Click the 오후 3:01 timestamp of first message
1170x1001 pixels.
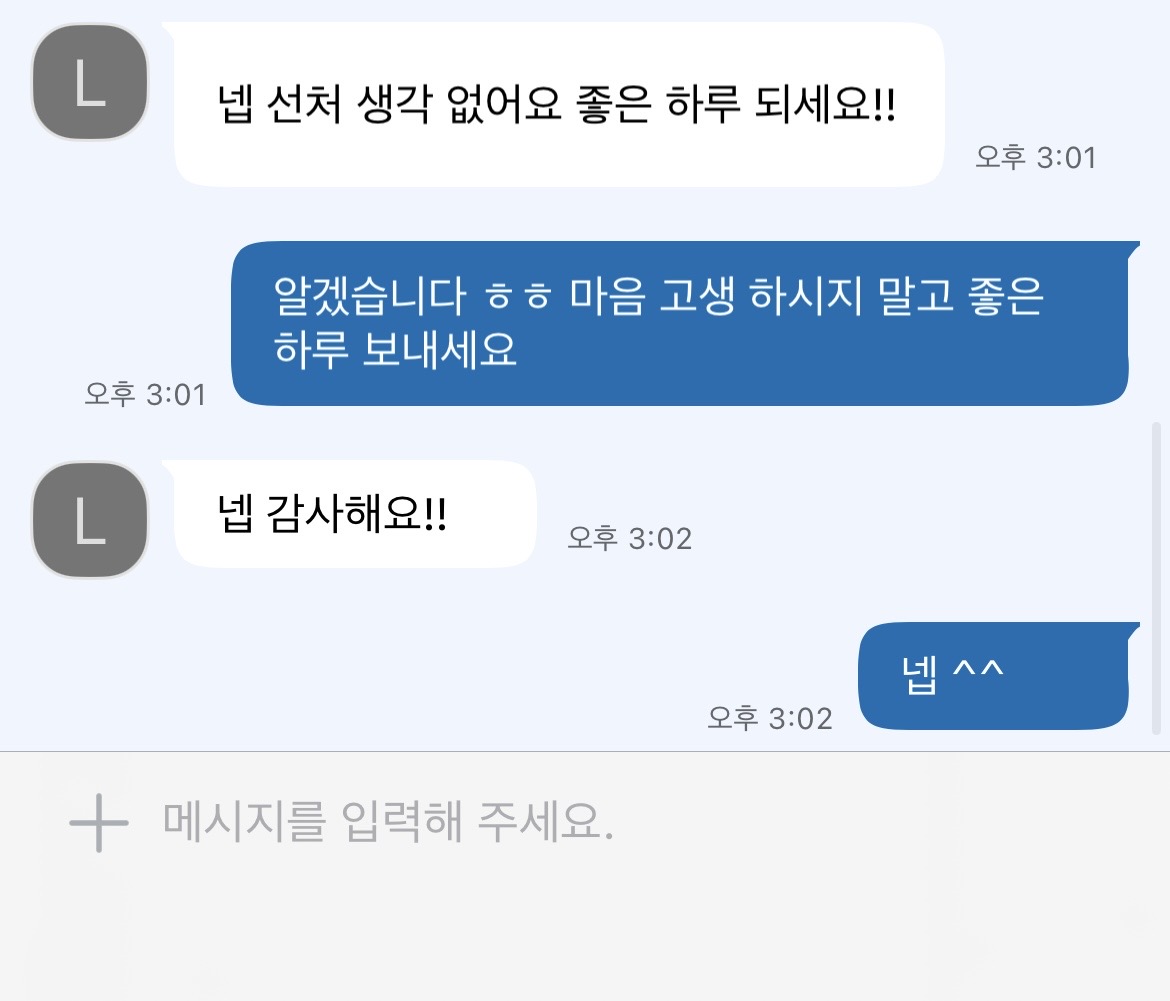tap(1036, 158)
